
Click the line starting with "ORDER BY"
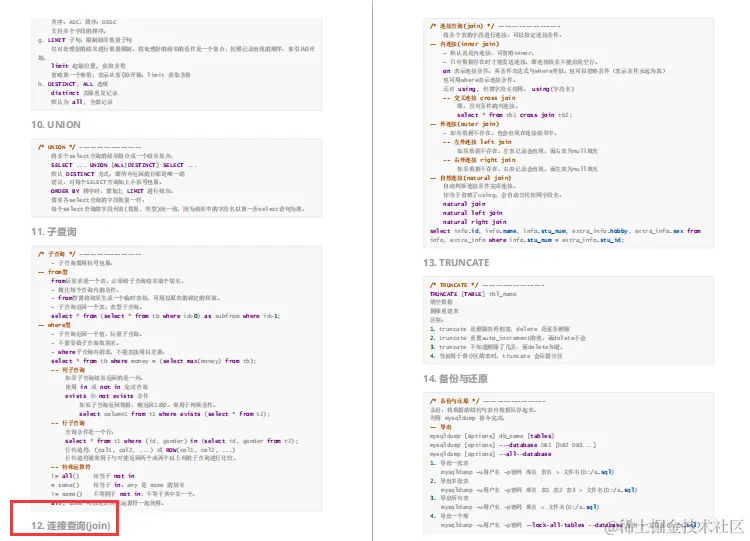tap(112, 191)
